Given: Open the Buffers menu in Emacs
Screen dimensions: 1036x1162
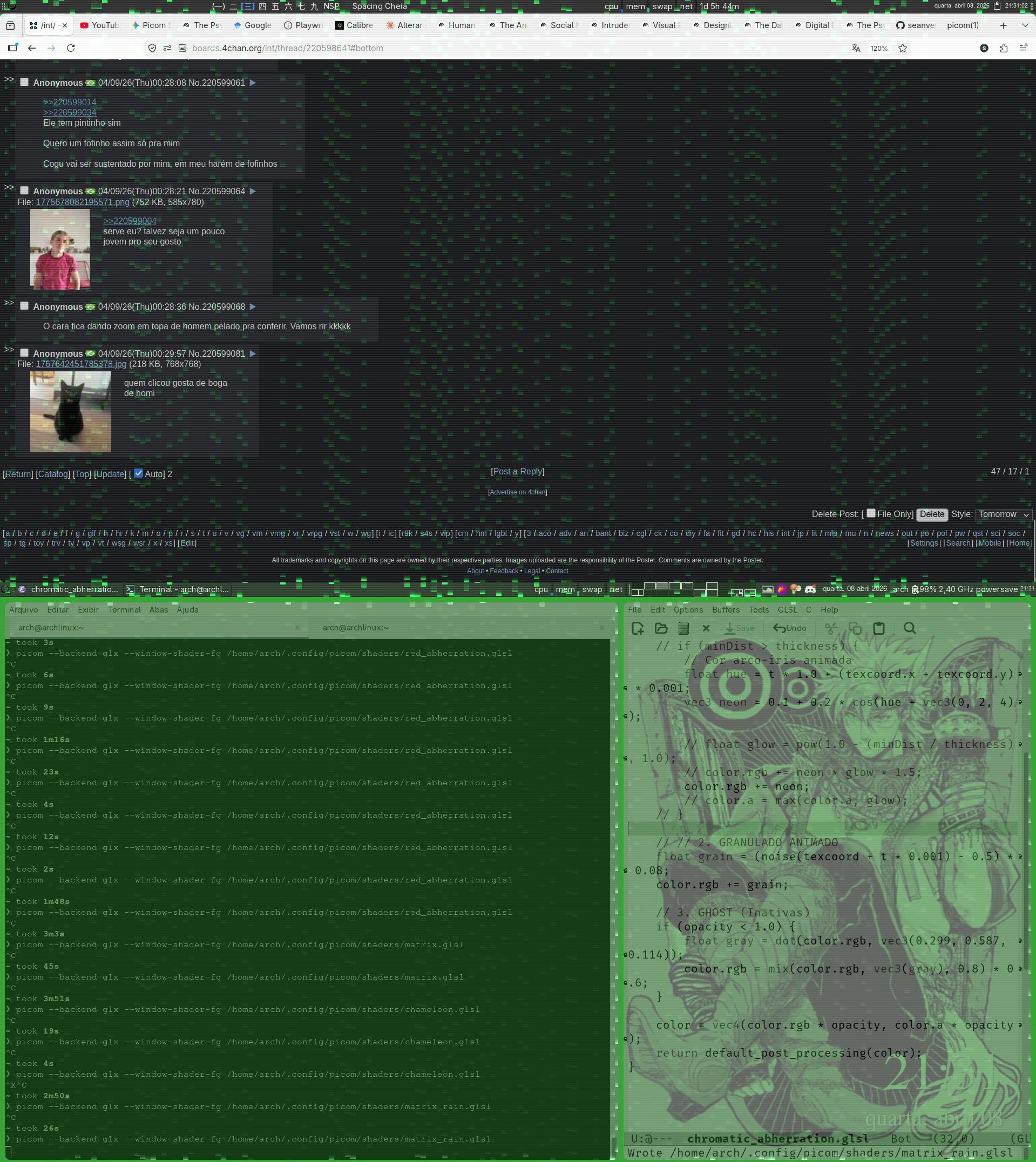Looking at the screenshot, I should 726,609.
